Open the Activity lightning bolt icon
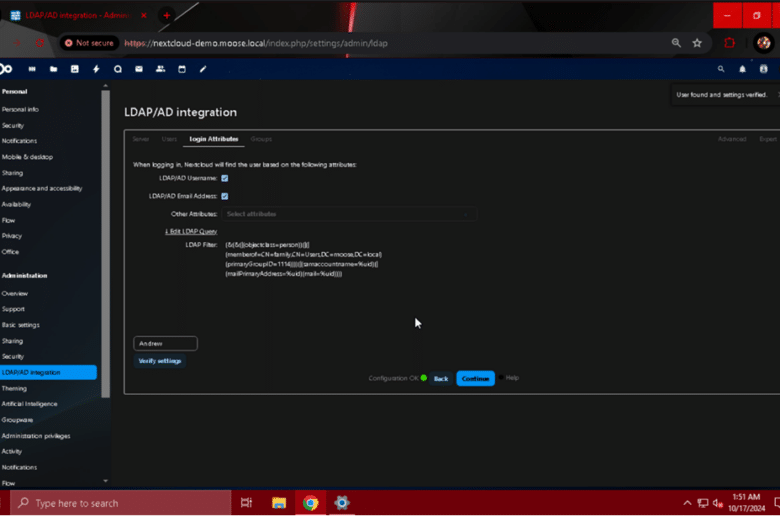This screenshot has width=780, height=516. tap(96, 69)
